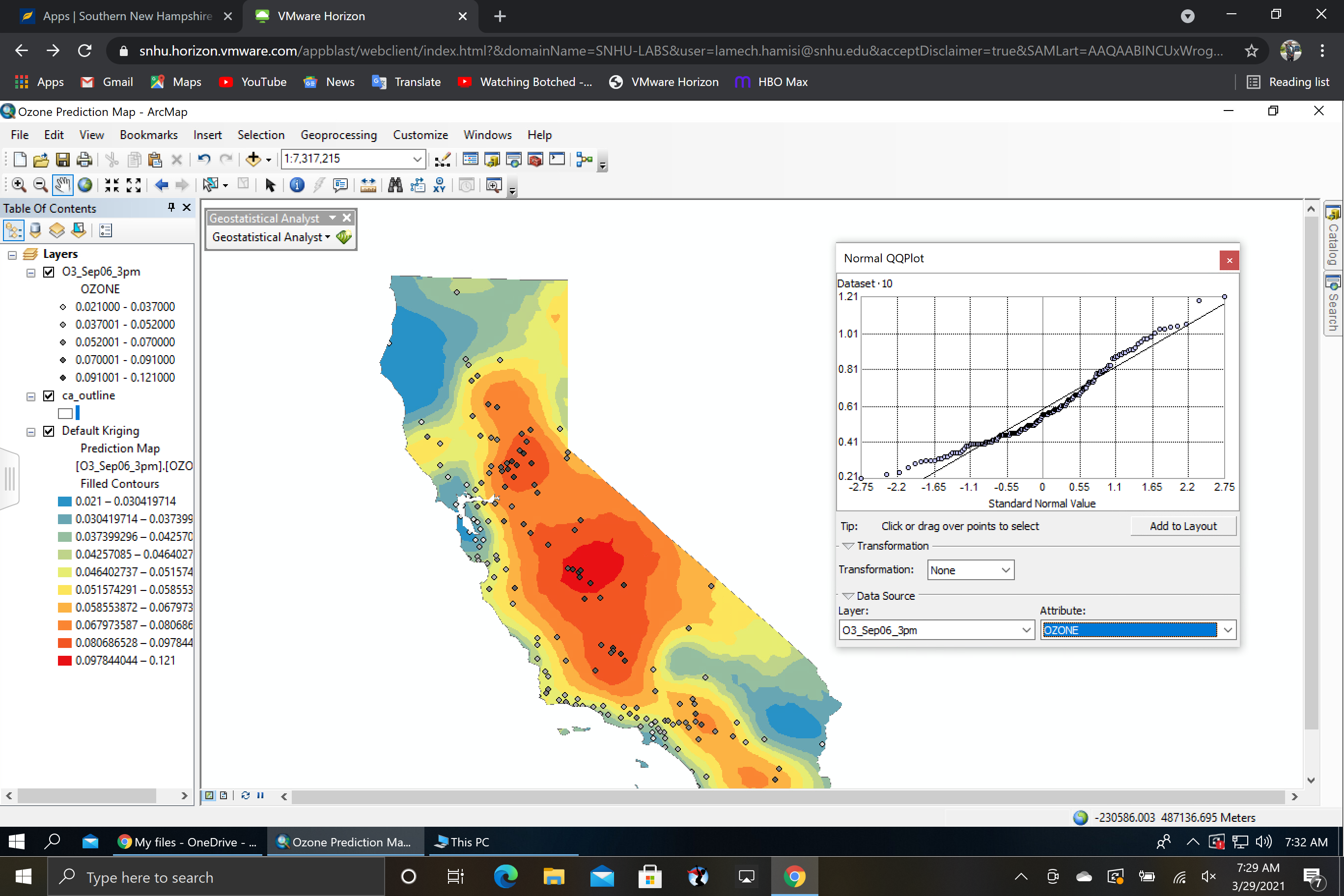This screenshot has height=896, width=1344.
Task: Choose the Select Features tool
Action: pyautogui.click(x=210, y=185)
